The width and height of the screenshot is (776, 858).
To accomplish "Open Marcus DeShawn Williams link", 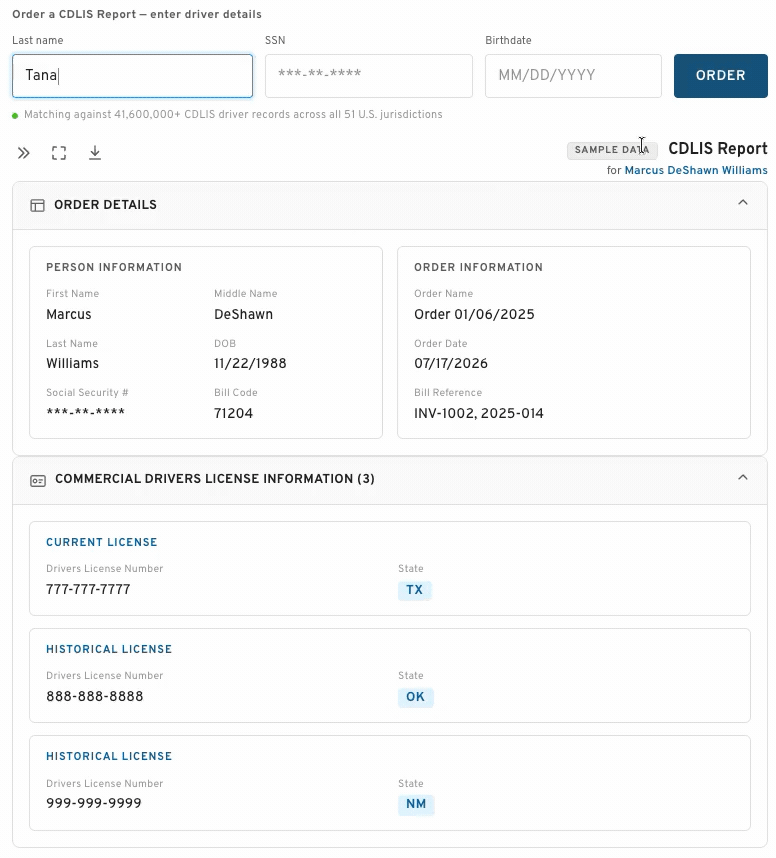I will 696,170.
